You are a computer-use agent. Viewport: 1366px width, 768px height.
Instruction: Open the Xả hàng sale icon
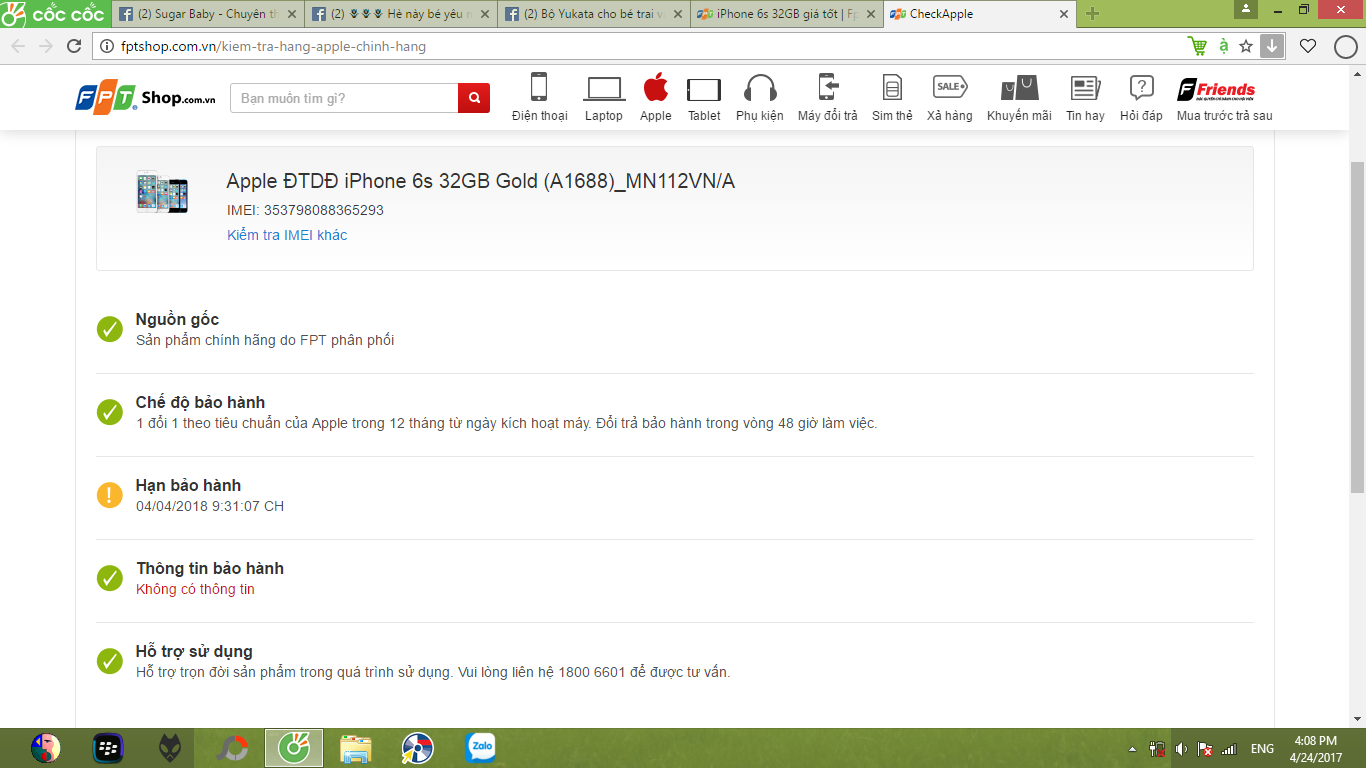click(950, 97)
